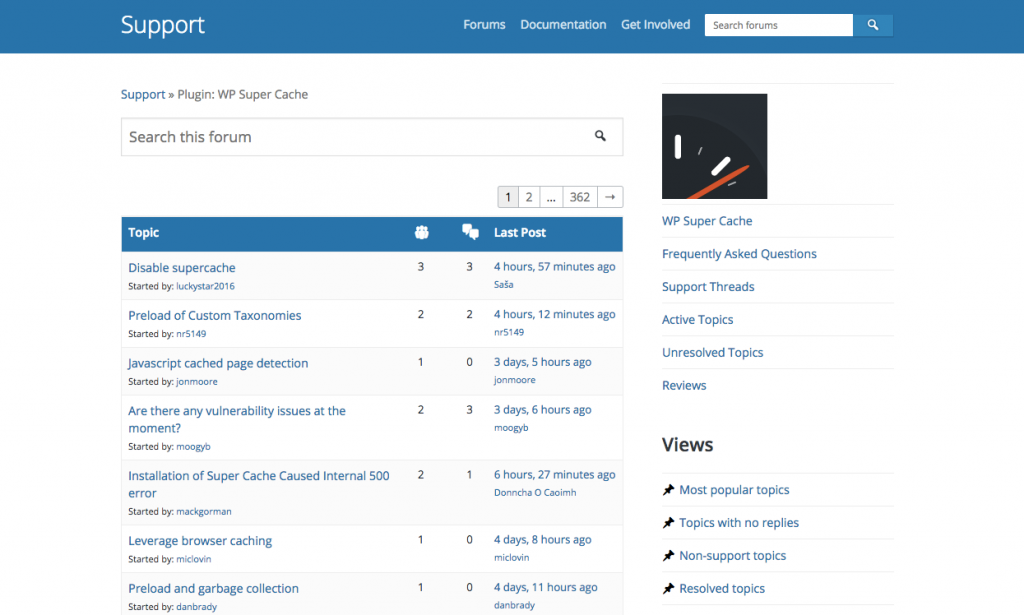Click the WP Super Cache speedometer logo
Screen dimensions: 1024x615
[714, 145]
